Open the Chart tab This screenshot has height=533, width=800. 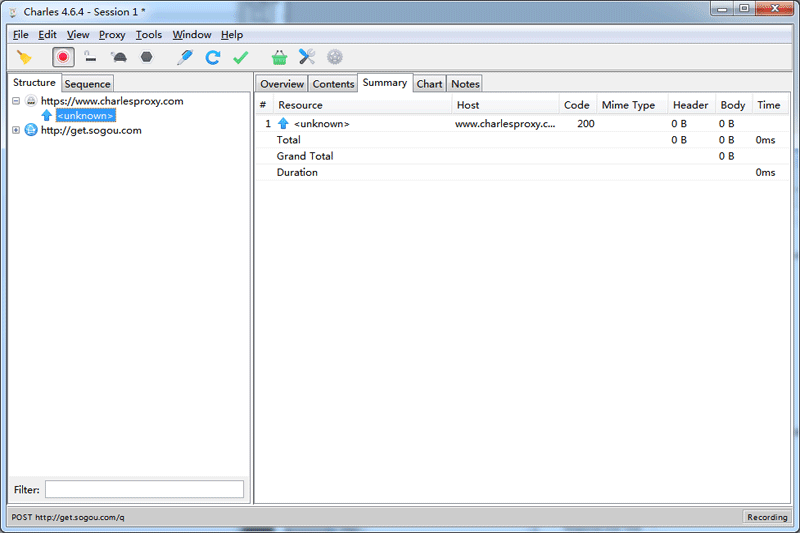point(429,84)
